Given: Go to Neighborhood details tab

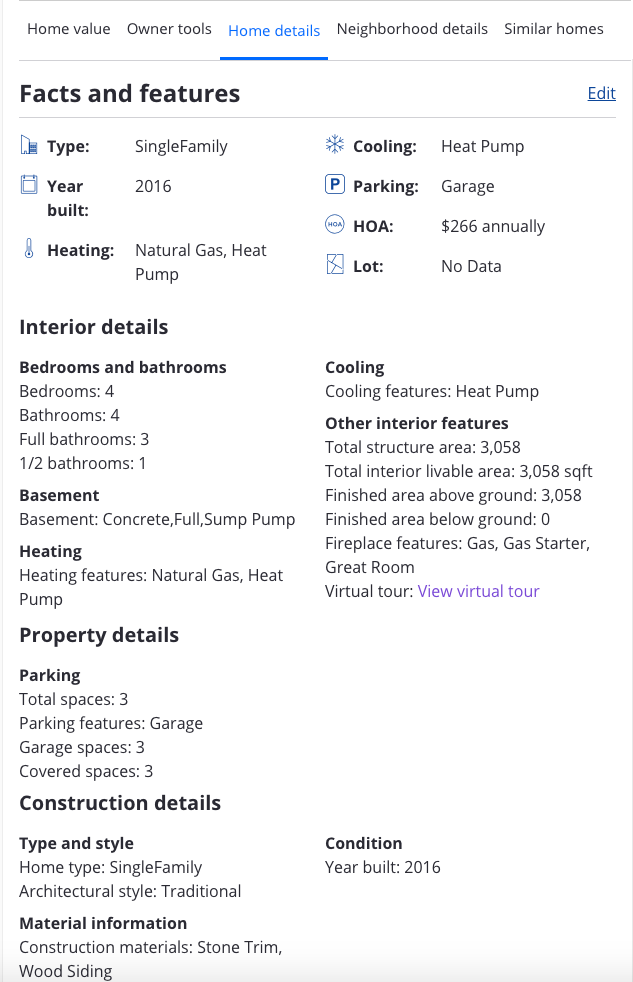Looking at the screenshot, I should tap(412, 29).
